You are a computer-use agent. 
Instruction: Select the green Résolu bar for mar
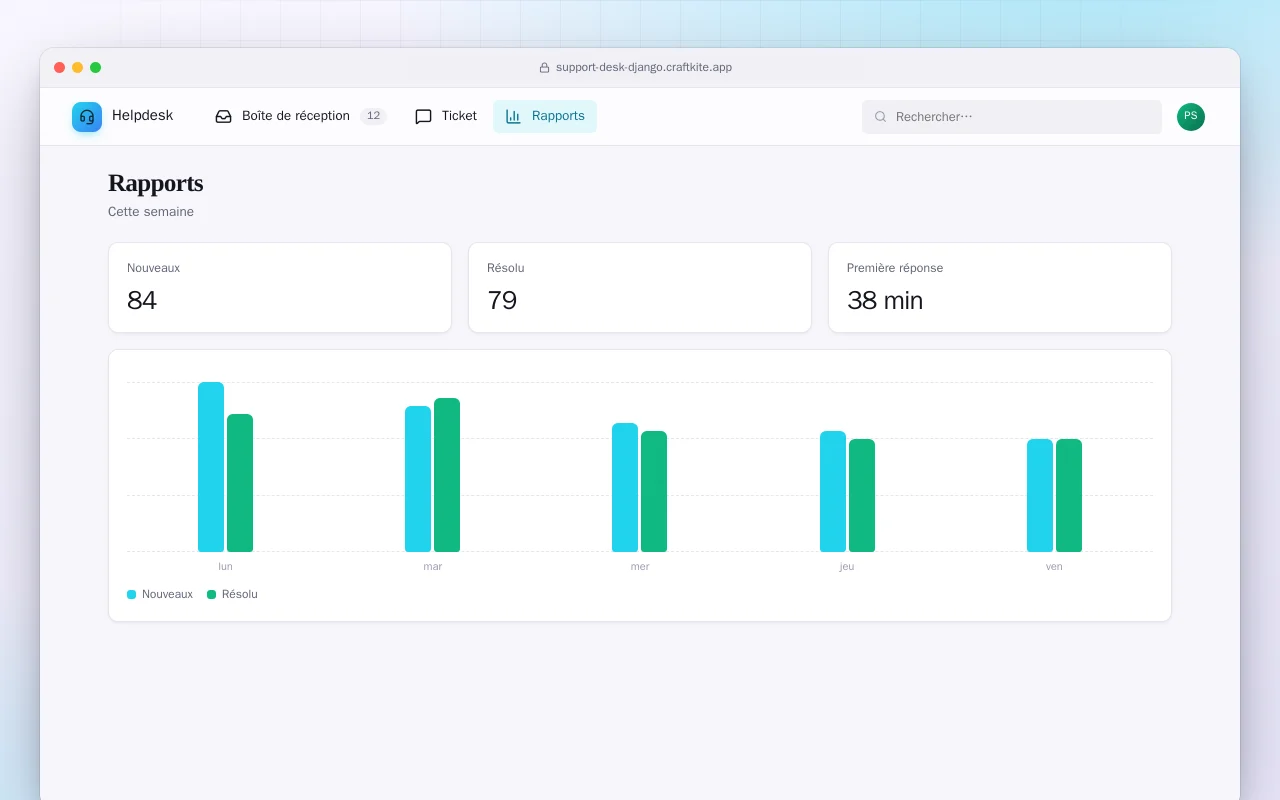coord(447,475)
